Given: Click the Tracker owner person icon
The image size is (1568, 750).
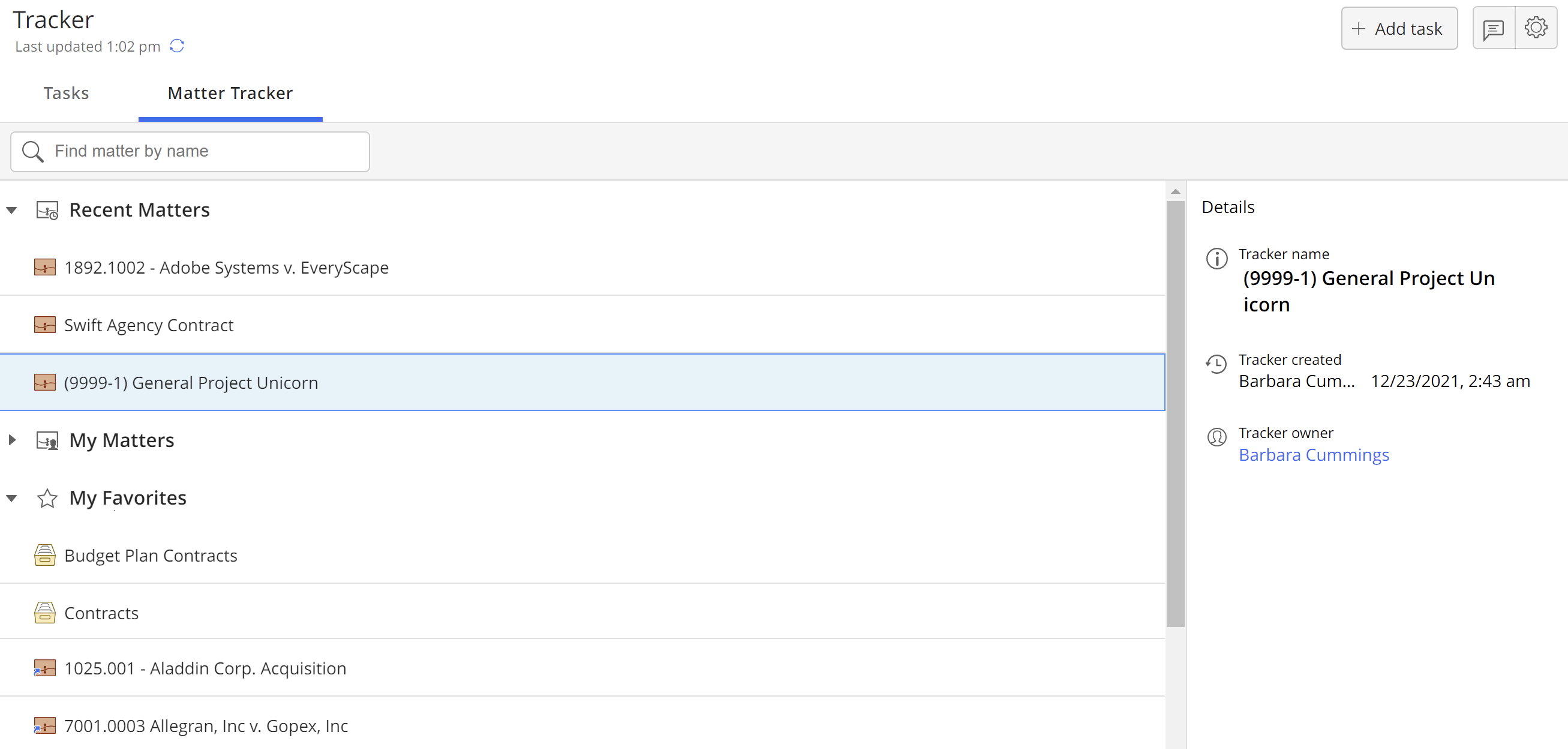Looking at the screenshot, I should (x=1216, y=437).
